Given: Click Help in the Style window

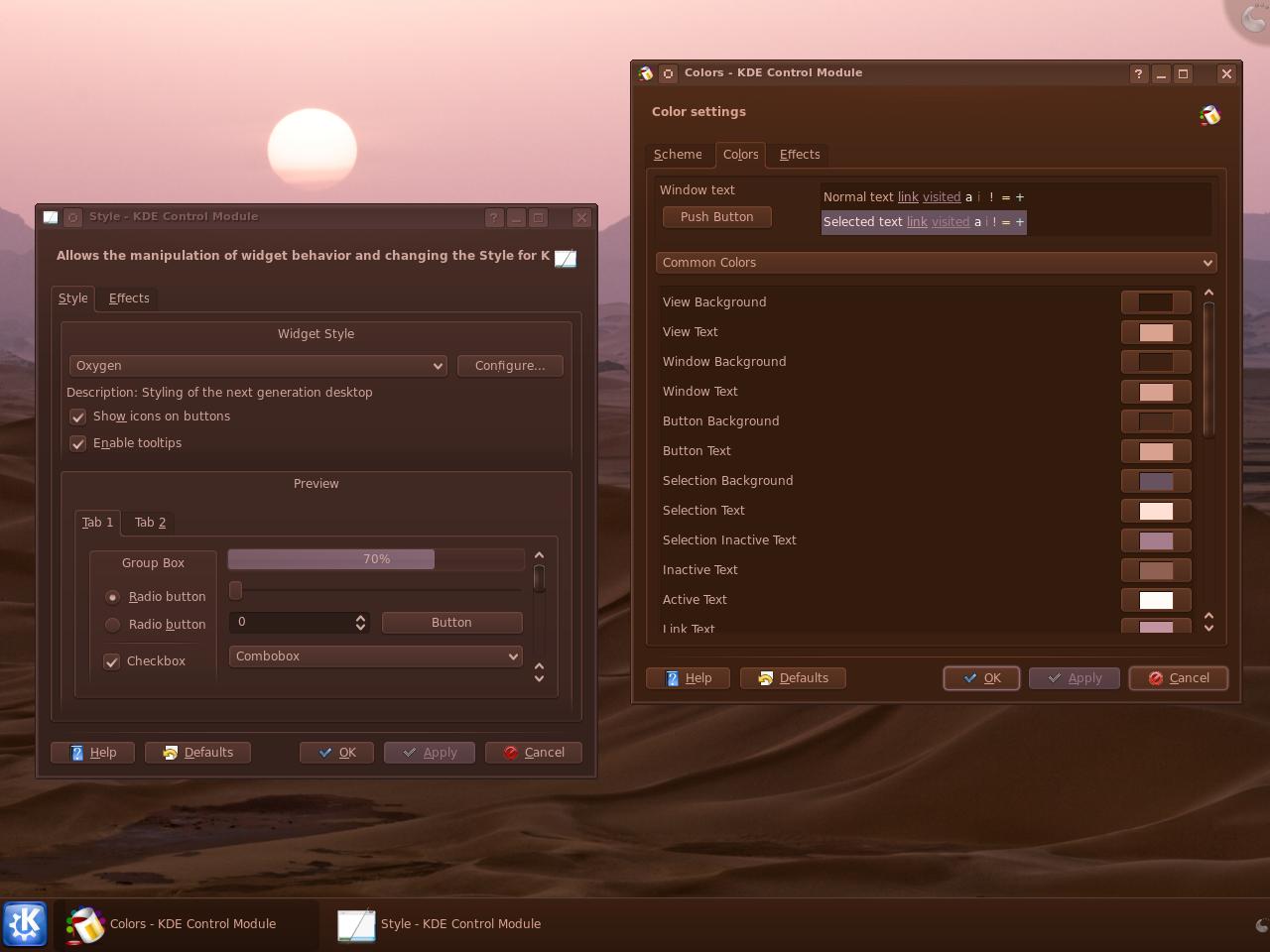Looking at the screenshot, I should click(x=92, y=753).
